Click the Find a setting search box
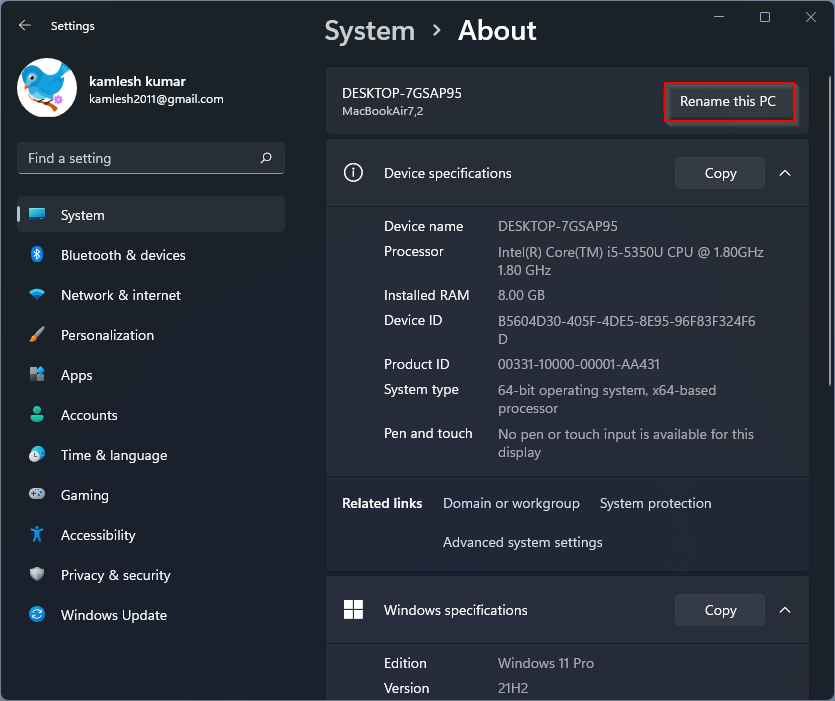This screenshot has height=701, width=835. tap(150, 158)
